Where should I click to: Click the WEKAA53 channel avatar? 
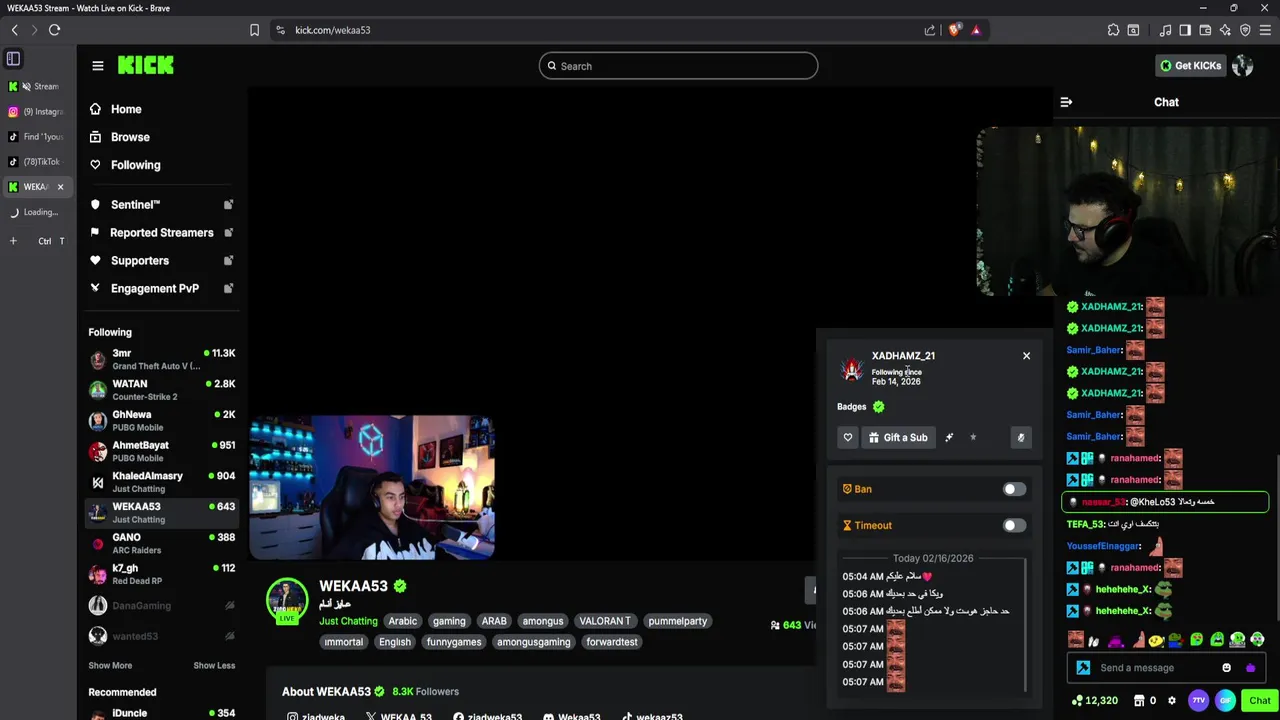pyautogui.click(x=287, y=600)
